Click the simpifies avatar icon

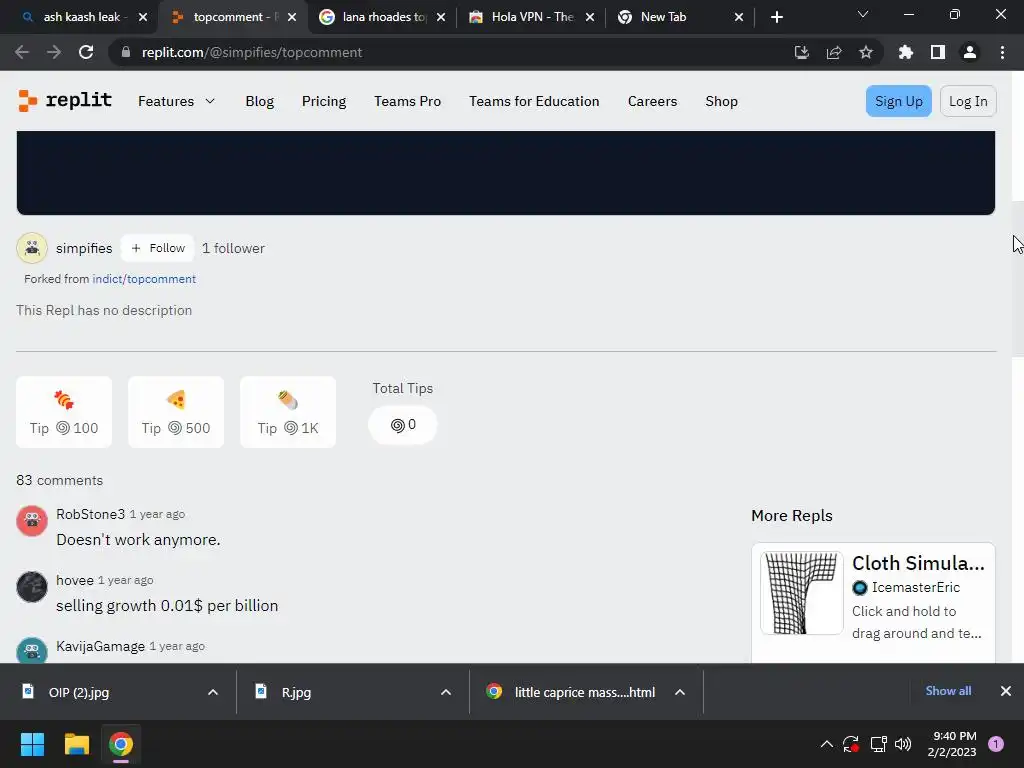pos(32,248)
